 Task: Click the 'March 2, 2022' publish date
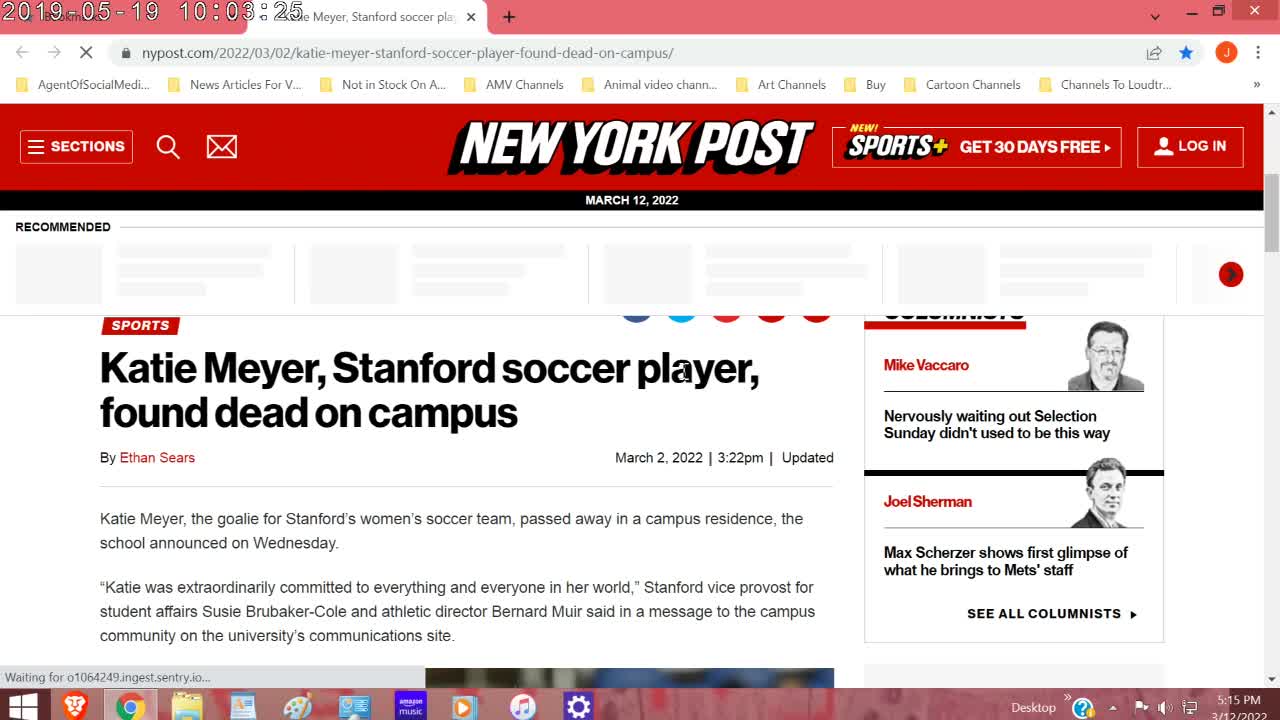[x=659, y=457]
